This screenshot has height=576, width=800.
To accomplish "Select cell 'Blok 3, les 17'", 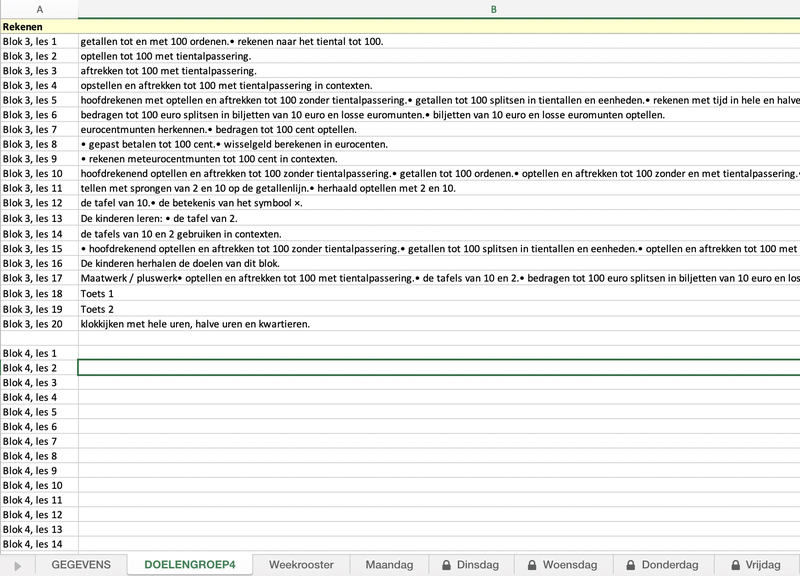I will tap(39, 279).
